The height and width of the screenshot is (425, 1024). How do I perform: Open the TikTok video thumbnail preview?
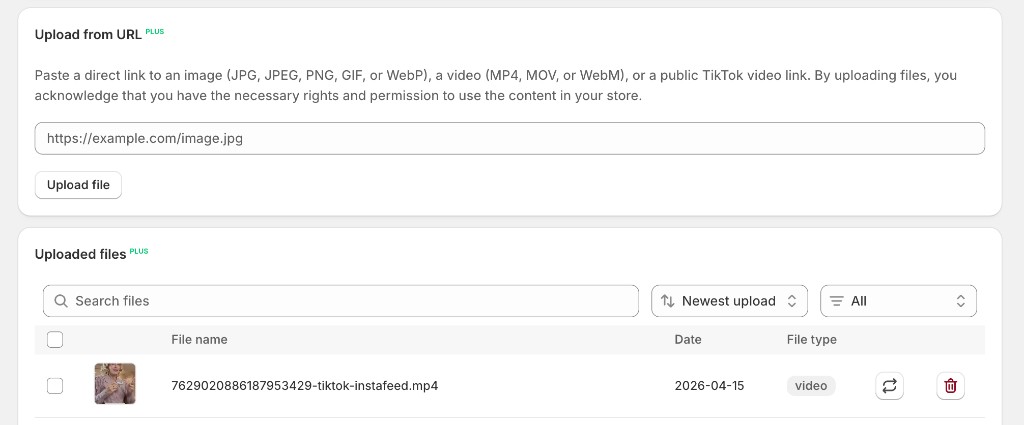point(115,384)
